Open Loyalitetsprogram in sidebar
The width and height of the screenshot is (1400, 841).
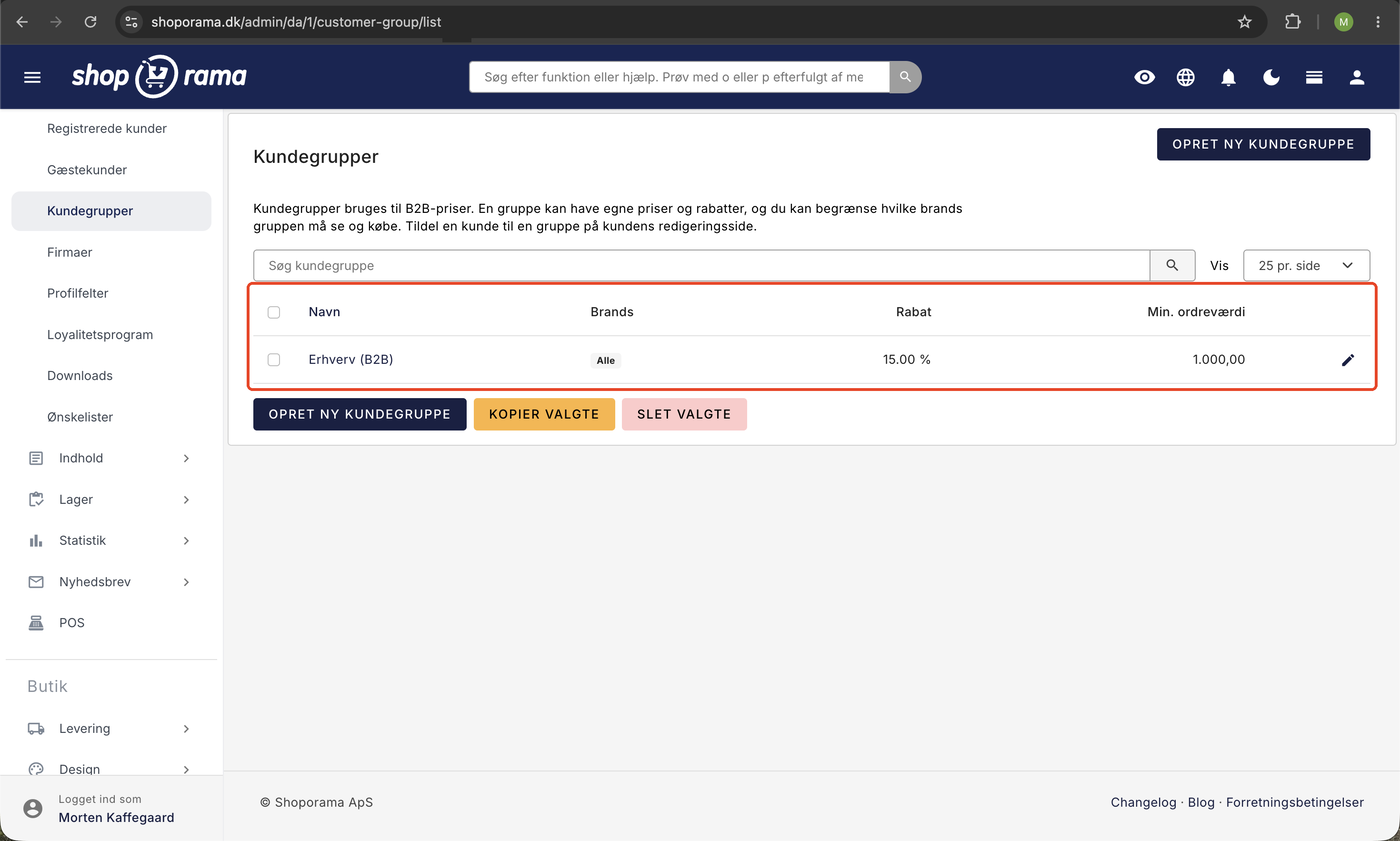click(101, 334)
